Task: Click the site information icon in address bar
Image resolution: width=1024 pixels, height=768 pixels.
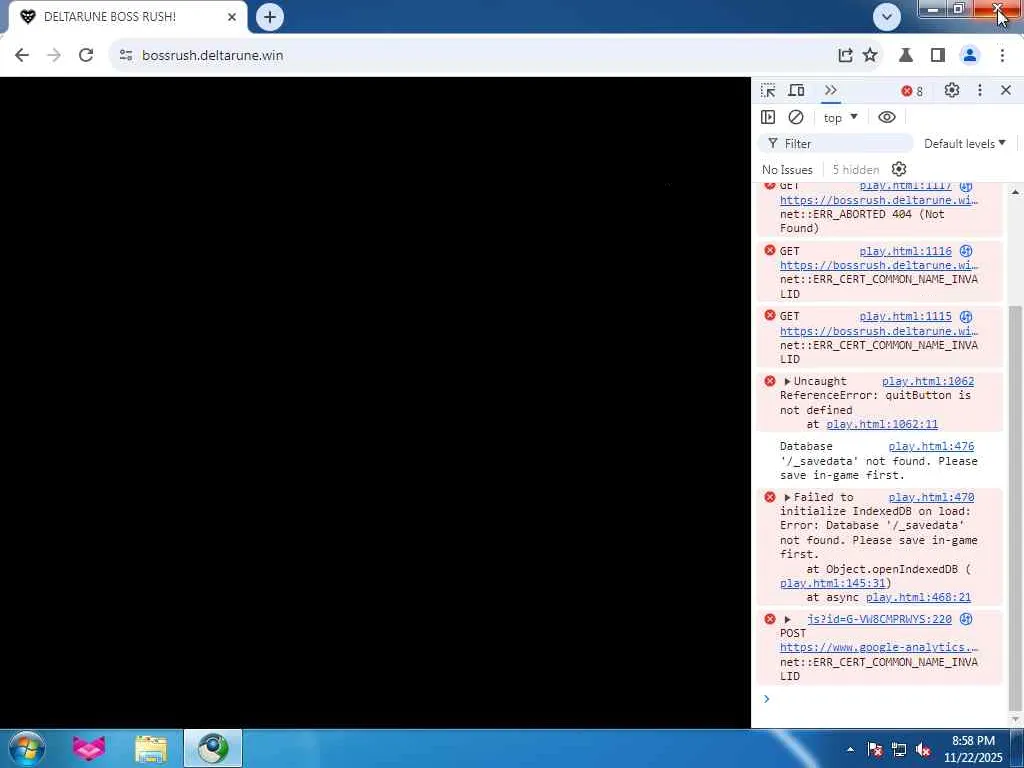Action: click(x=126, y=55)
